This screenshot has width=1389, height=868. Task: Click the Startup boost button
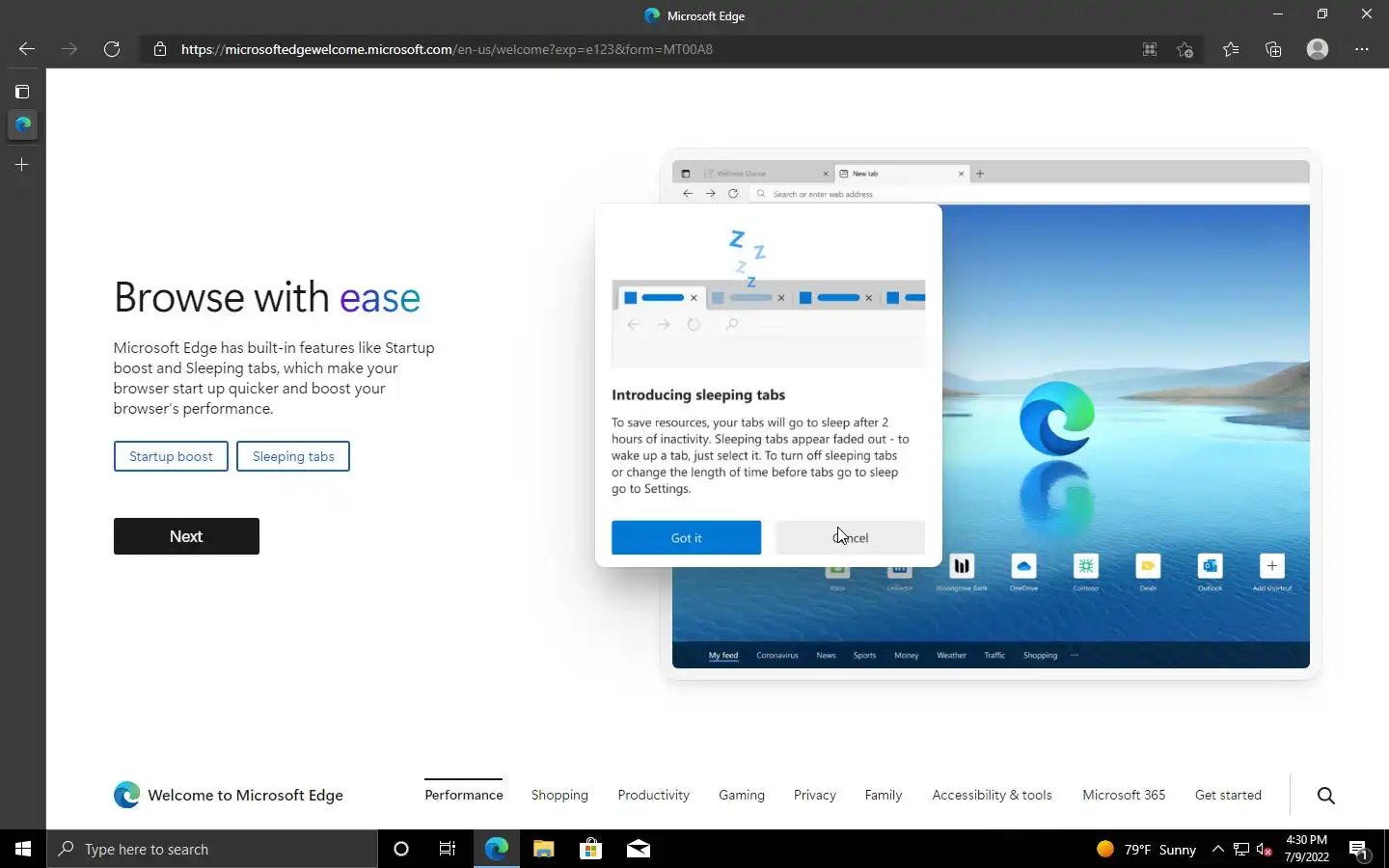[171, 456]
